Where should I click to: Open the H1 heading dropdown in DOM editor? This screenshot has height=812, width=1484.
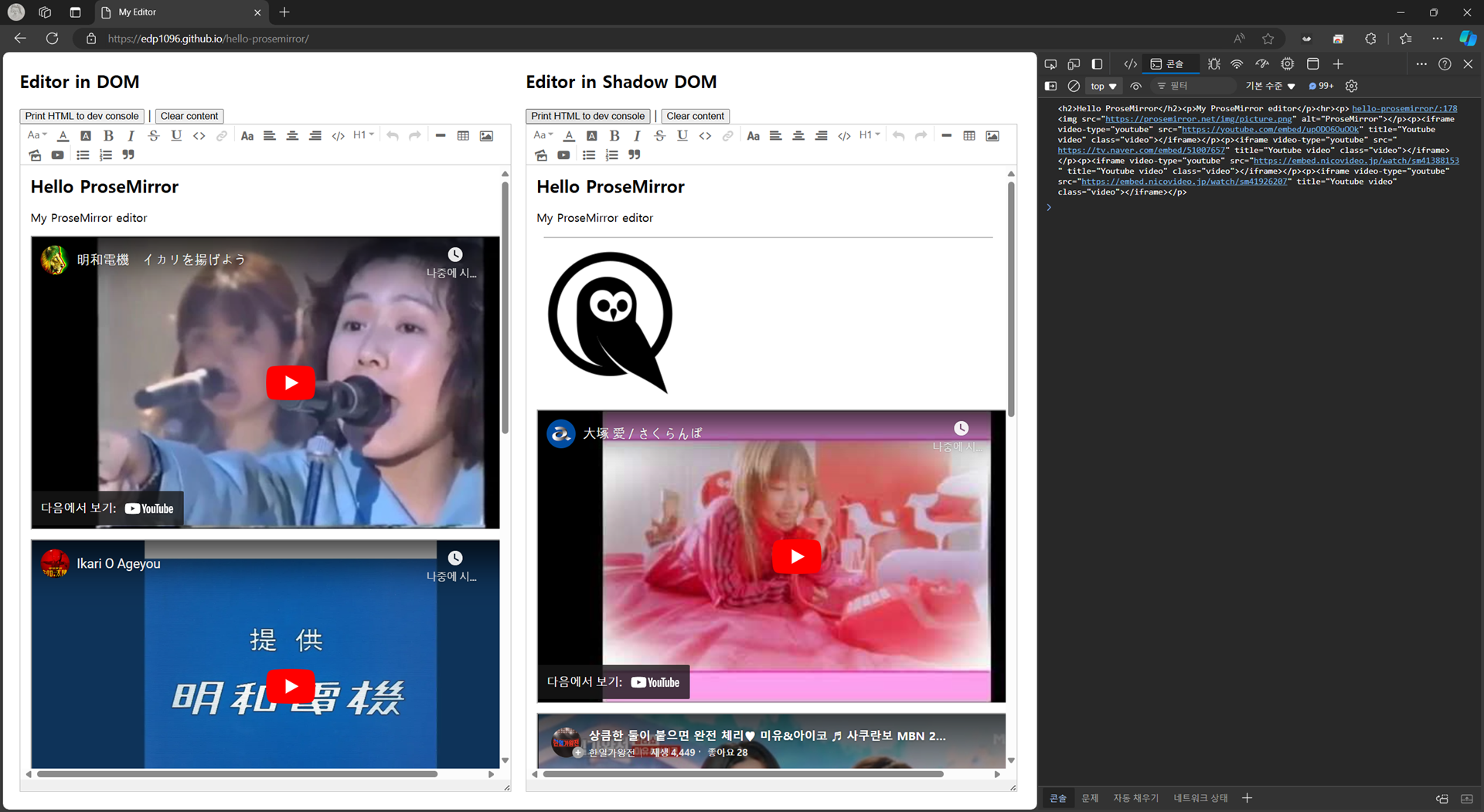click(363, 135)
